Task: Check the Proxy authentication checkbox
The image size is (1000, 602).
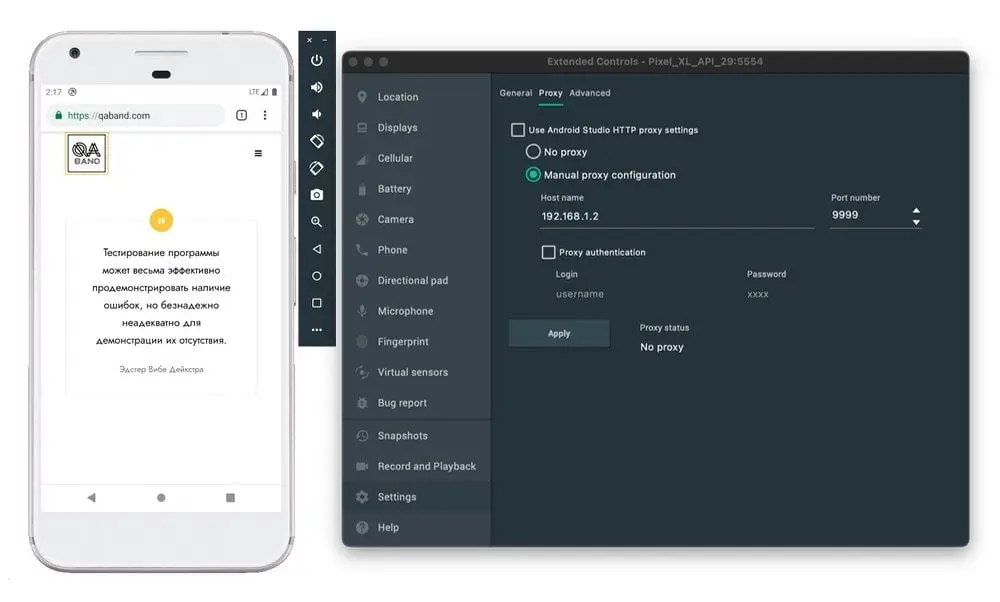Action: [x=548, y=253]
